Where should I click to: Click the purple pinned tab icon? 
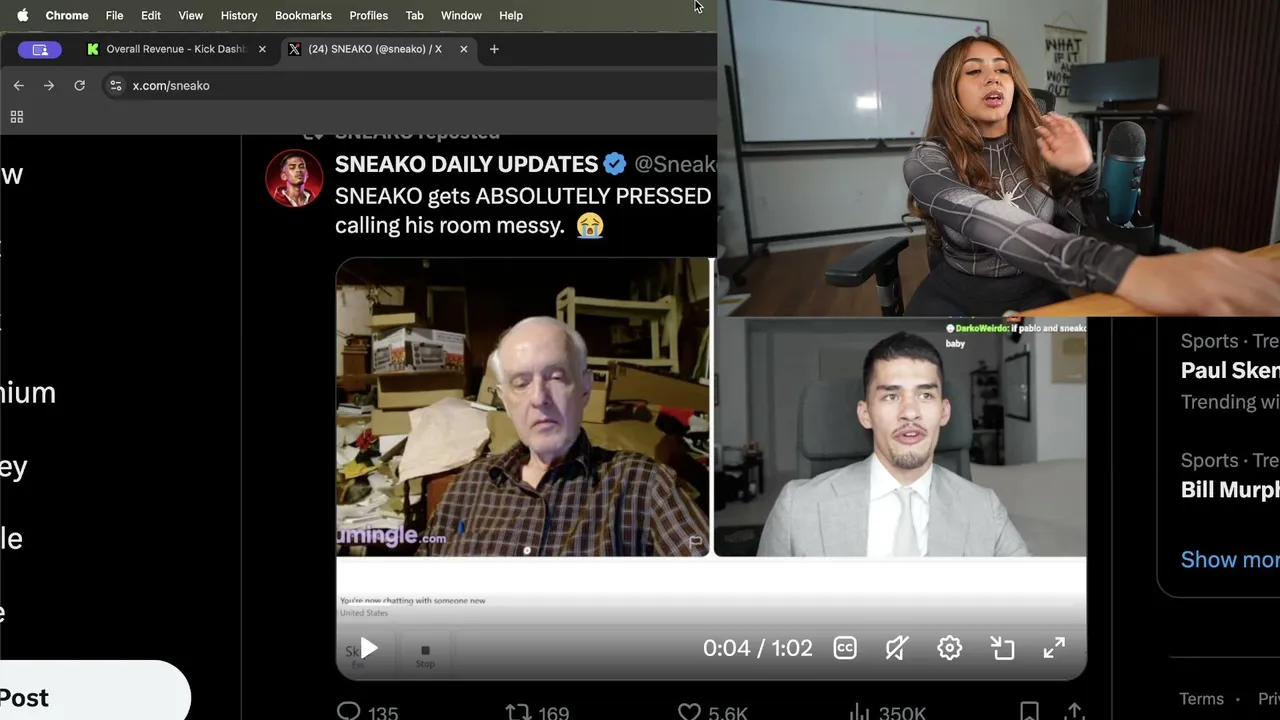[x=40, y=49]
